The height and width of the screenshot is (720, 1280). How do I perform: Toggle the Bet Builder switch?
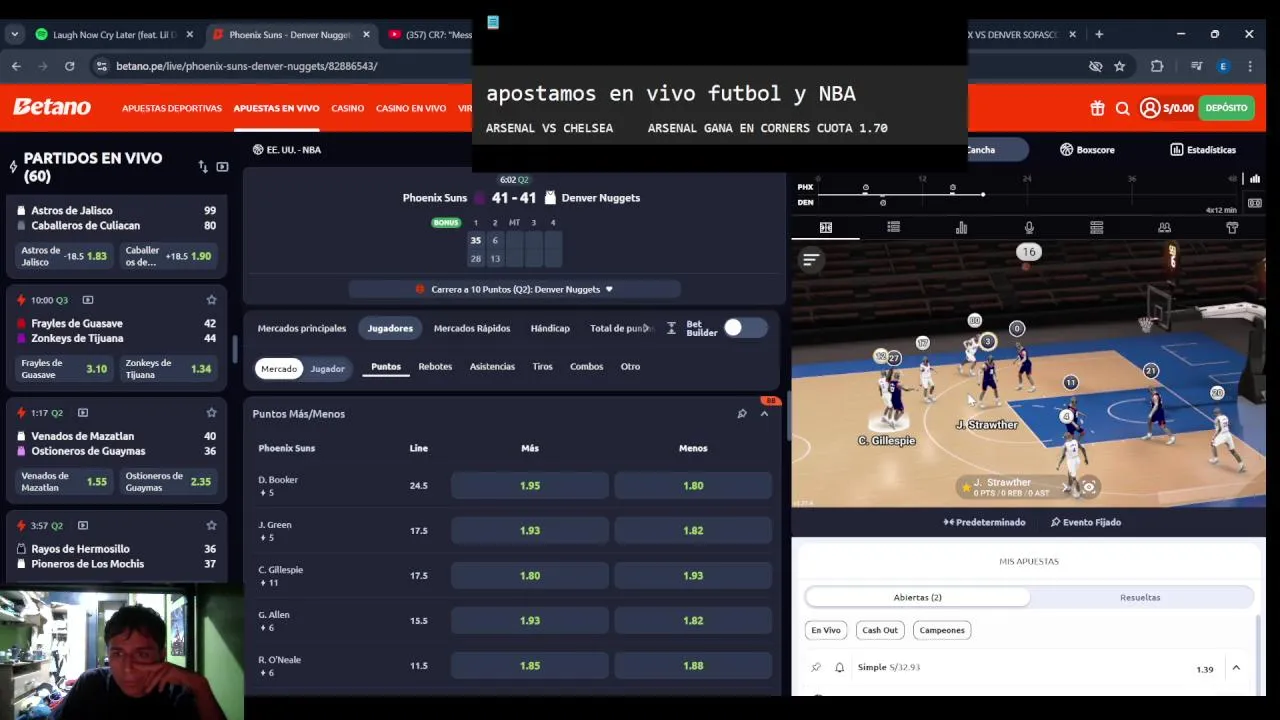746,328
